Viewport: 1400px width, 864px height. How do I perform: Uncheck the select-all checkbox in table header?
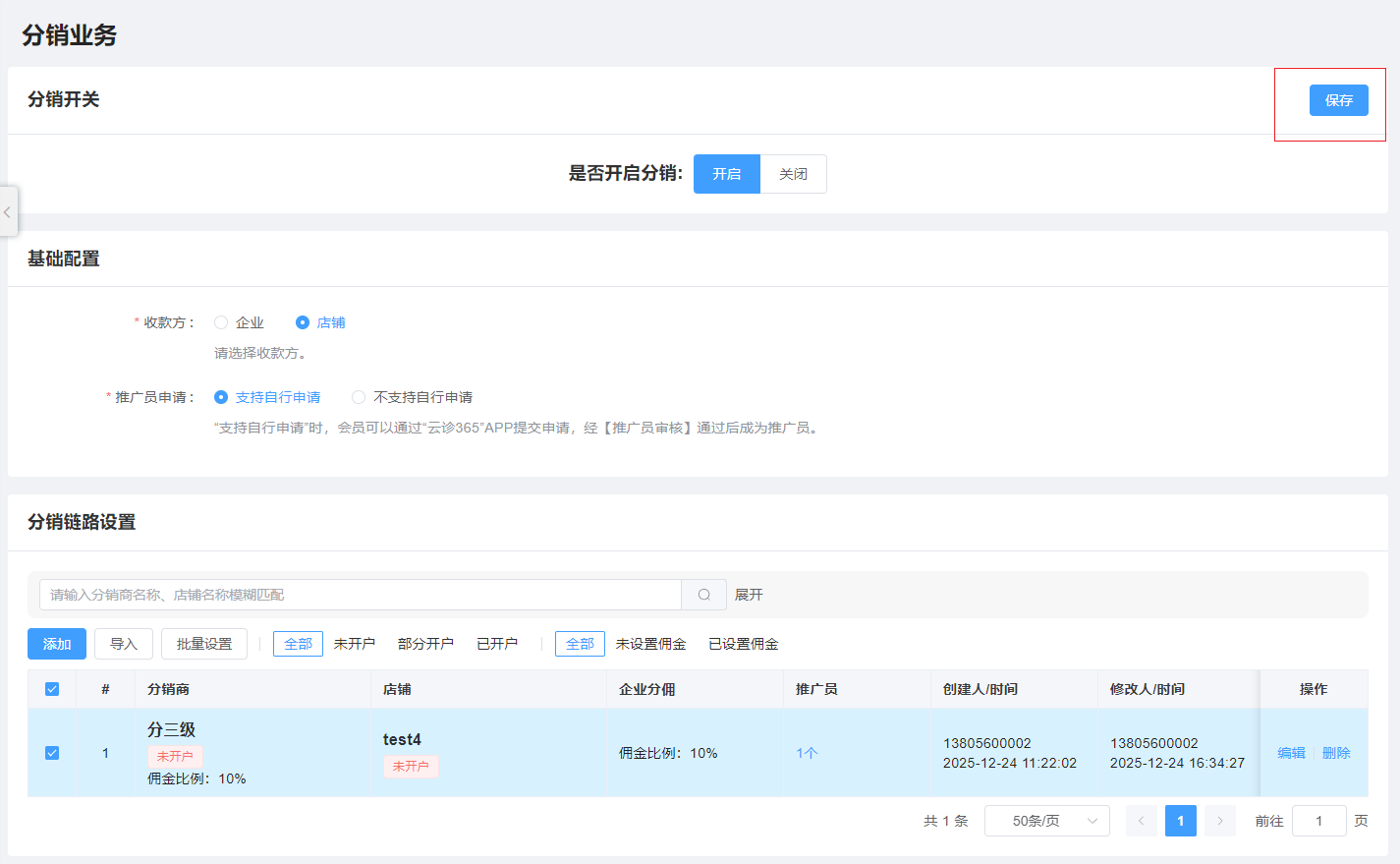click(x=52, y=689)
